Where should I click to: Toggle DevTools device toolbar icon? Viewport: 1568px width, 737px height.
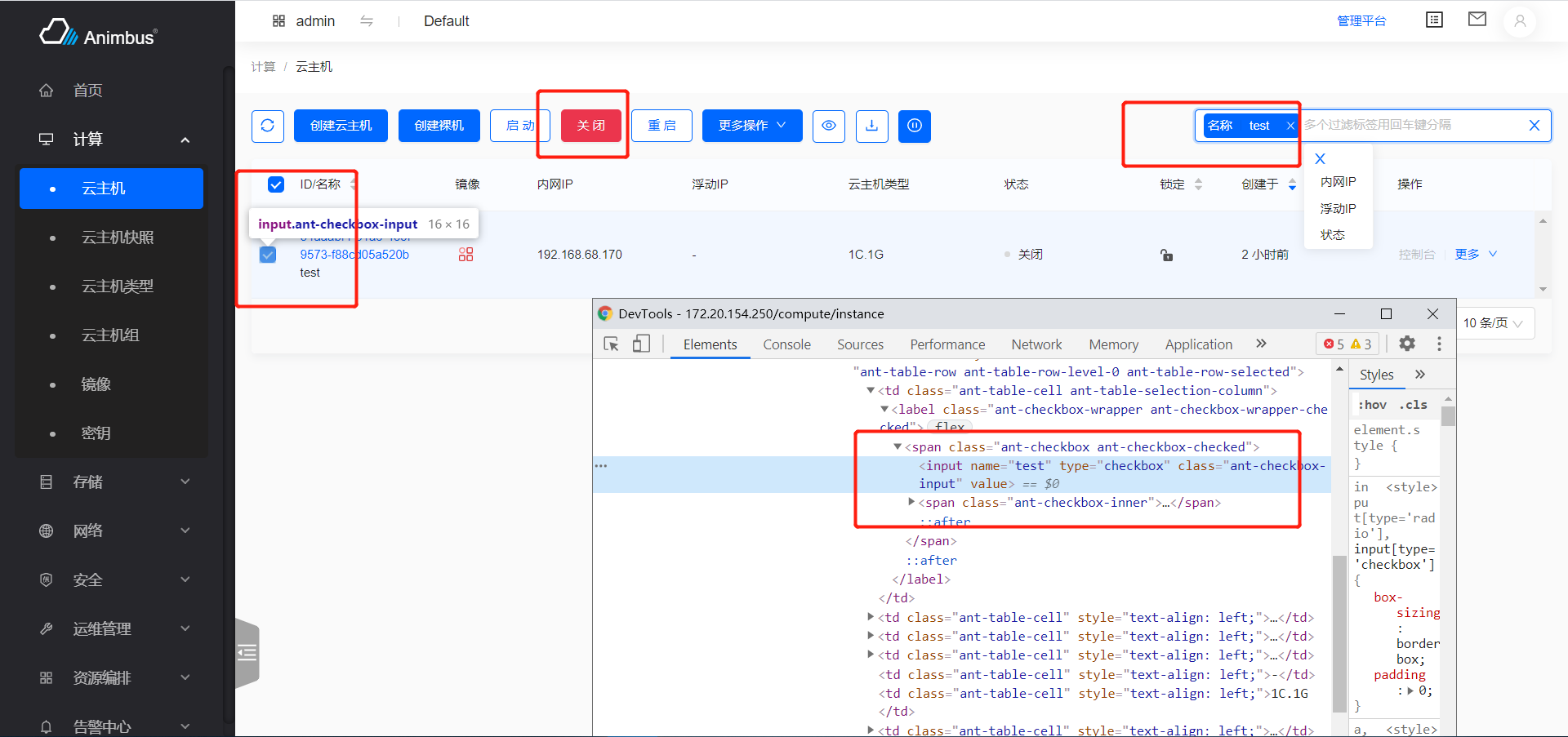click(x=641, y=344)
